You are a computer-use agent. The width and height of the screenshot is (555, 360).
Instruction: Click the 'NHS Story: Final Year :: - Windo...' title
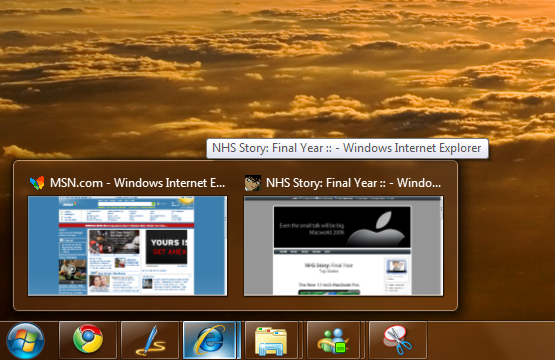[x=353, y=183]
